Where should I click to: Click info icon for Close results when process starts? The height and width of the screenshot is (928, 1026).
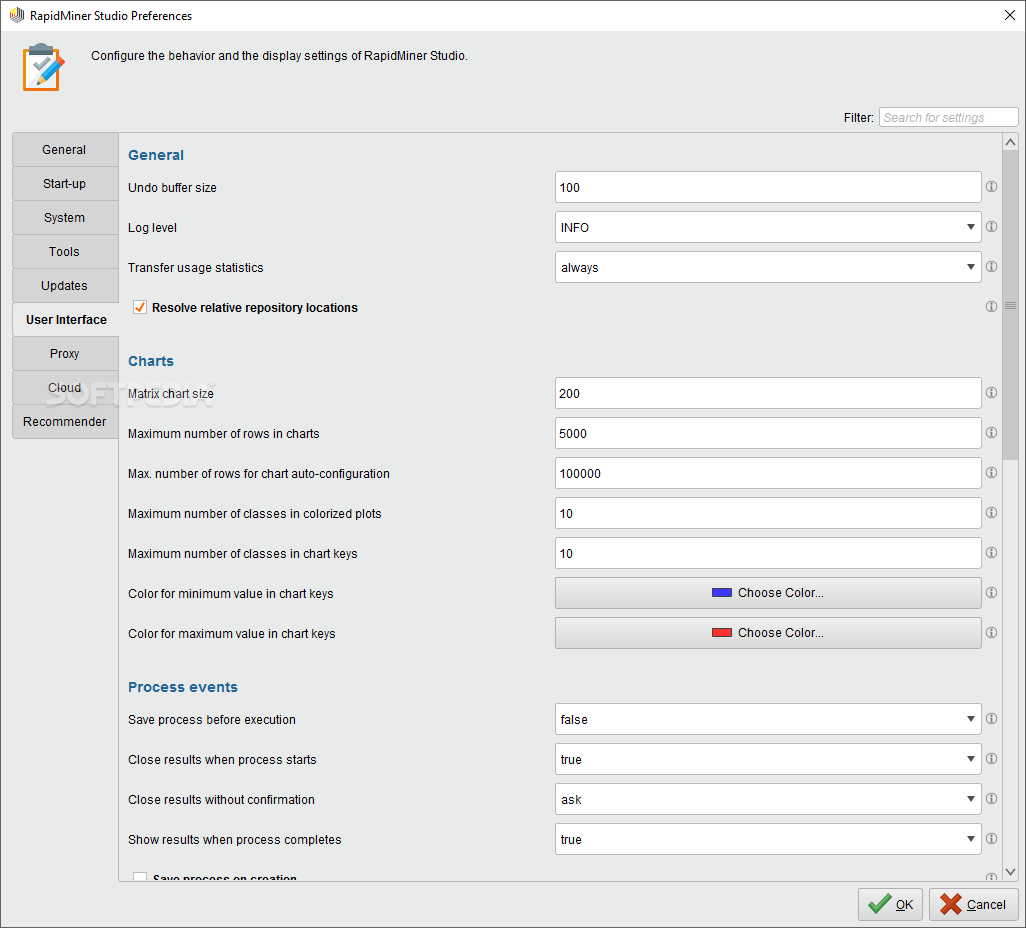tap(991, 758)
